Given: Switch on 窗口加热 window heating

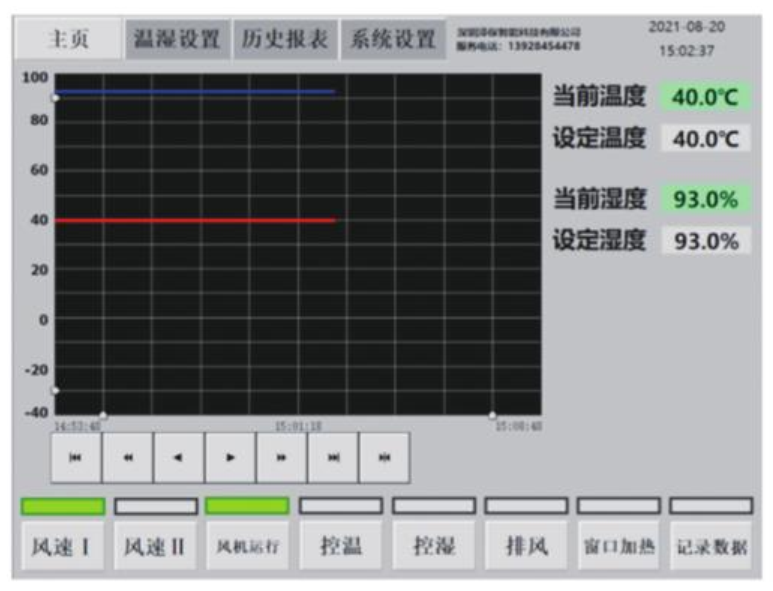Looking at the screenshot, I should click(x=618, y=547).
